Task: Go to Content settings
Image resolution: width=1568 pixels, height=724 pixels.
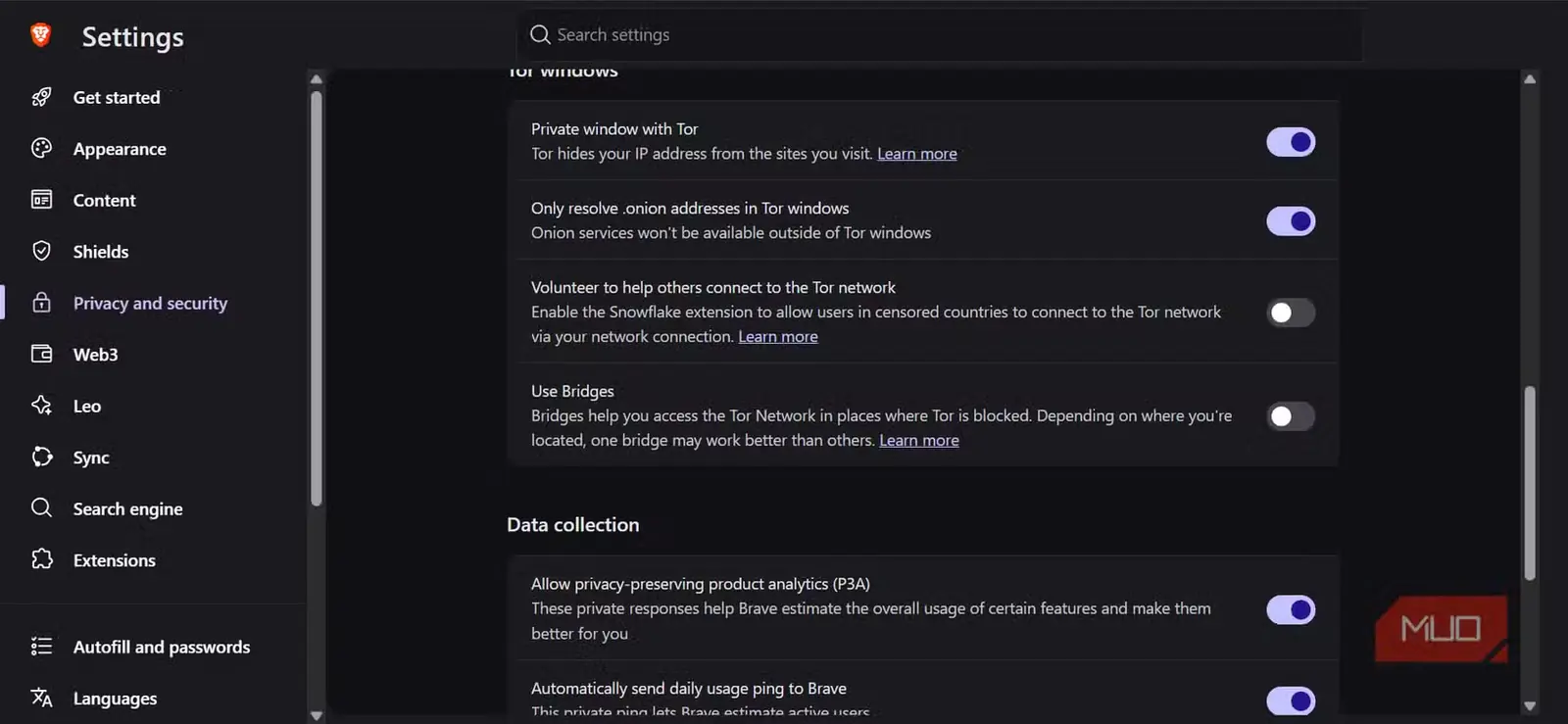Action: click(x=105, y=200)
